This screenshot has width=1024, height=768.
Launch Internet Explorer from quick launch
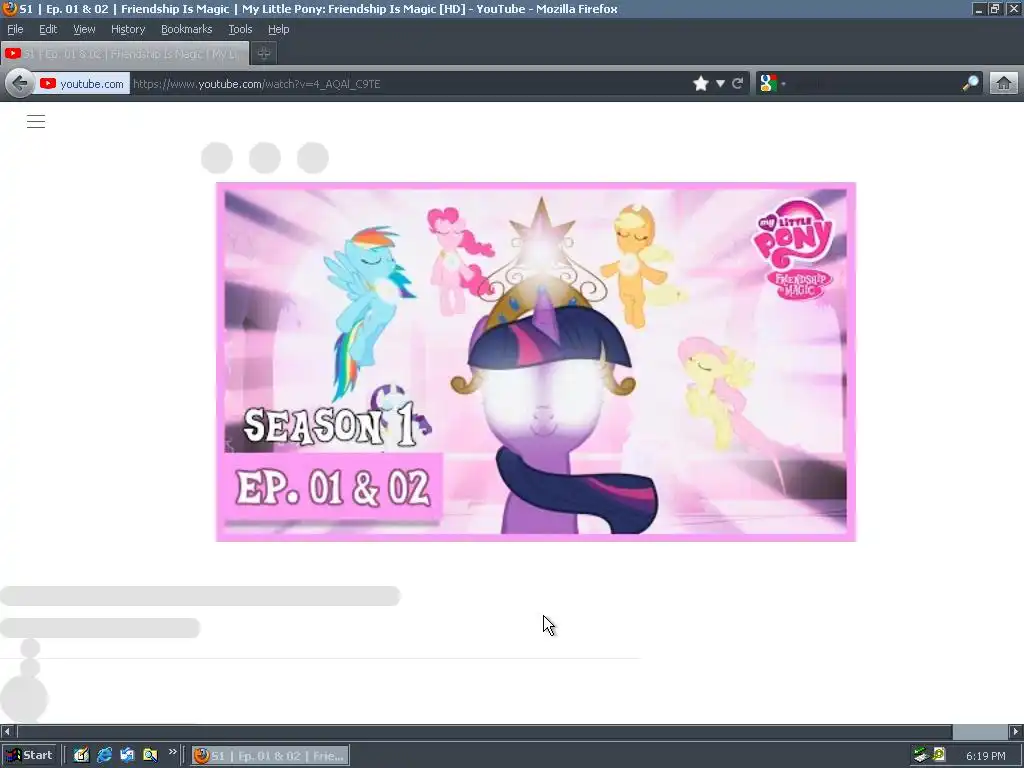[x=104, y=755]
